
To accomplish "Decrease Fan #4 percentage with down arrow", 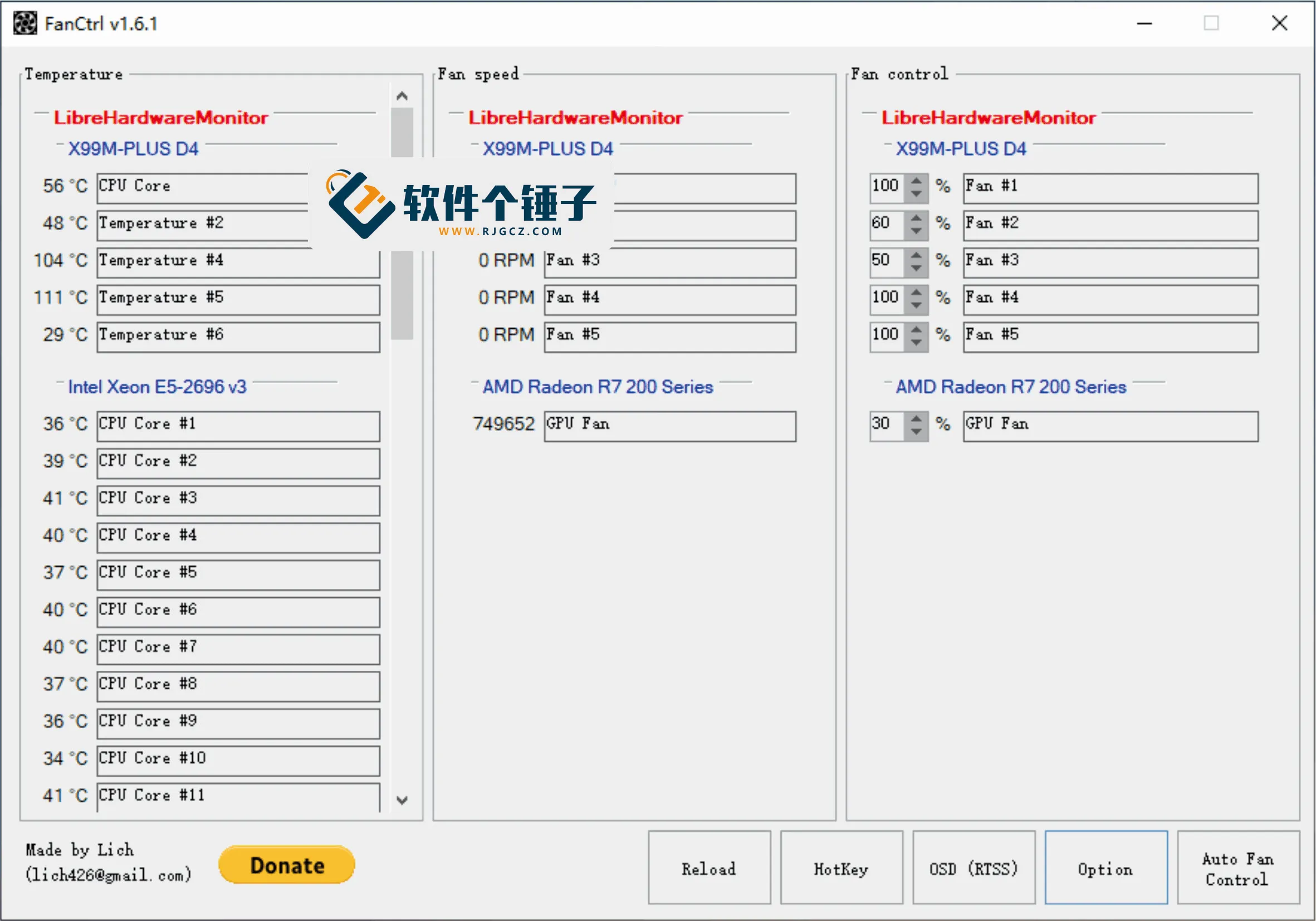I will 917,307.
